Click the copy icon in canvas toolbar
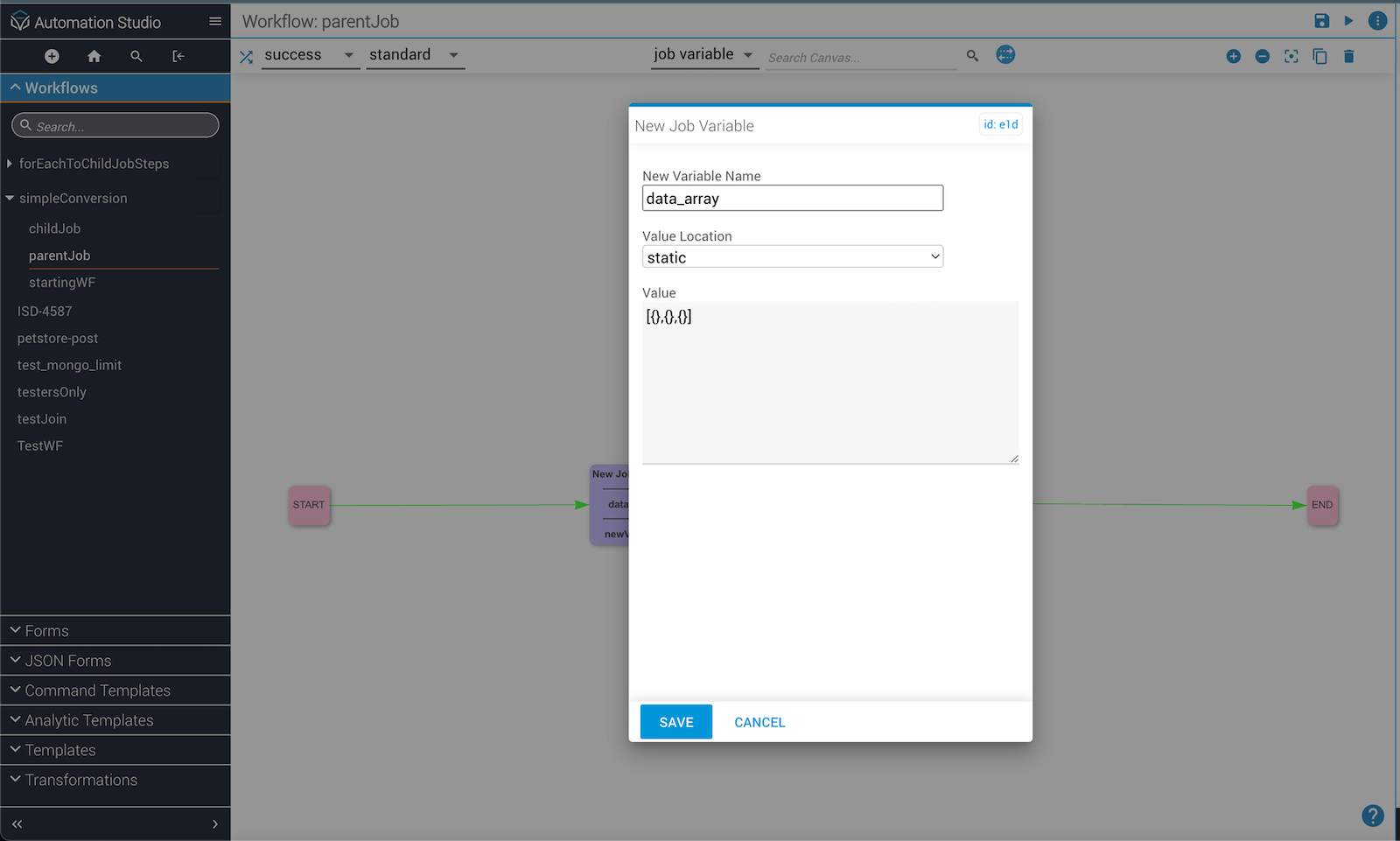Image resolution: width=1400 pixels, height=841 pixels. click(x=1319, y=57)
